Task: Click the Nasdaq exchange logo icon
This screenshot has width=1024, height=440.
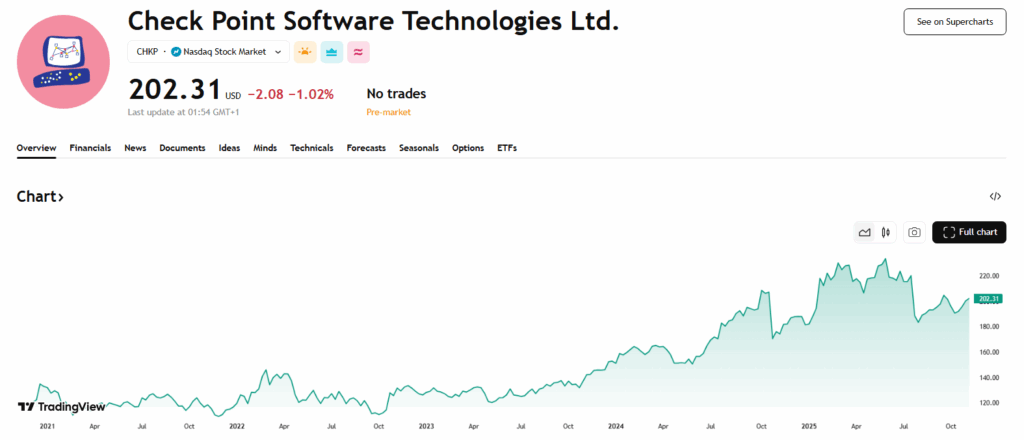Action: pos(176,51)
